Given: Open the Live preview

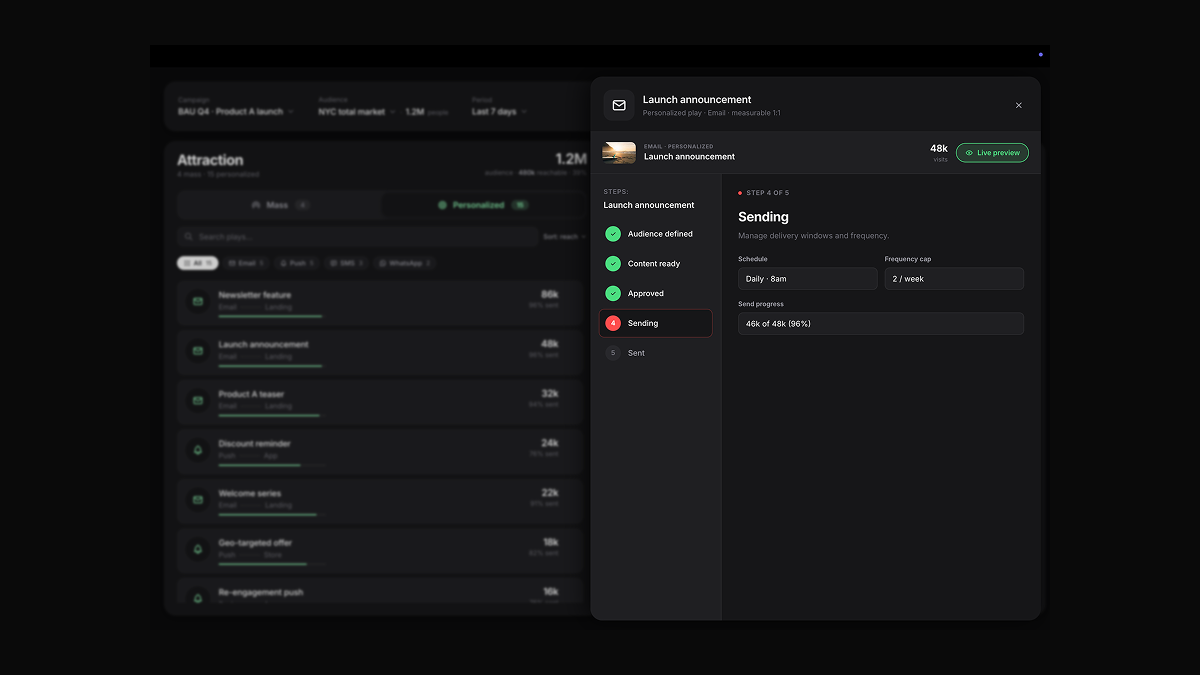Looking at the screenshot, I should tap(992, 153).
